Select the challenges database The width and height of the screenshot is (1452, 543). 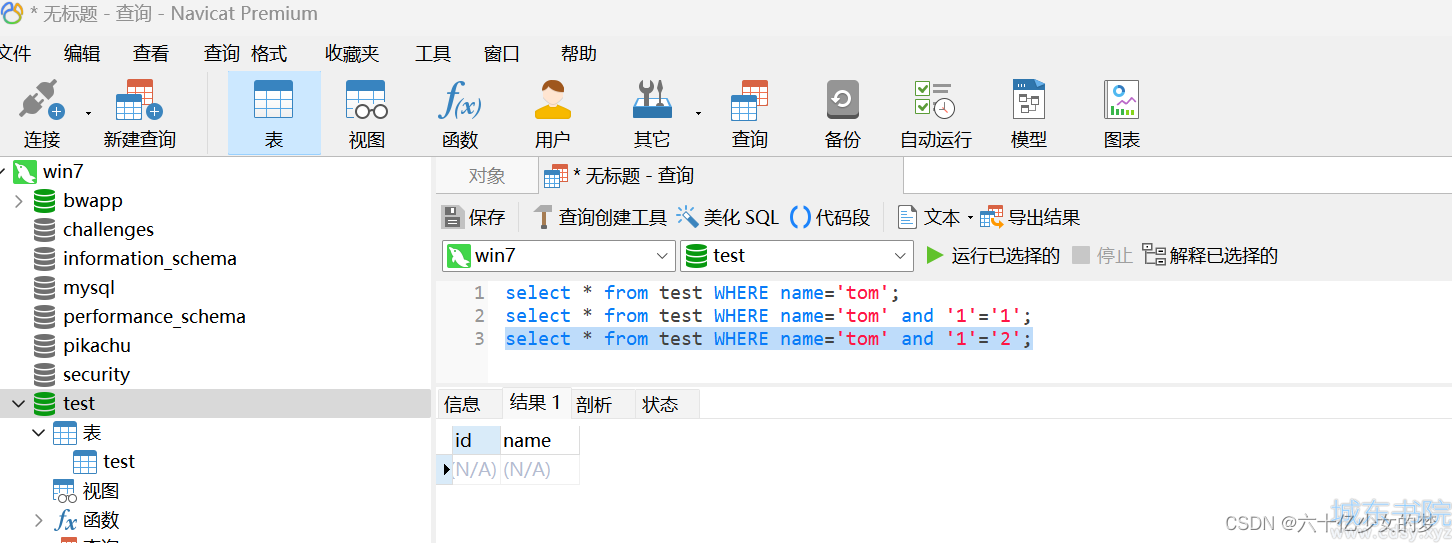[x=108, y=230]
